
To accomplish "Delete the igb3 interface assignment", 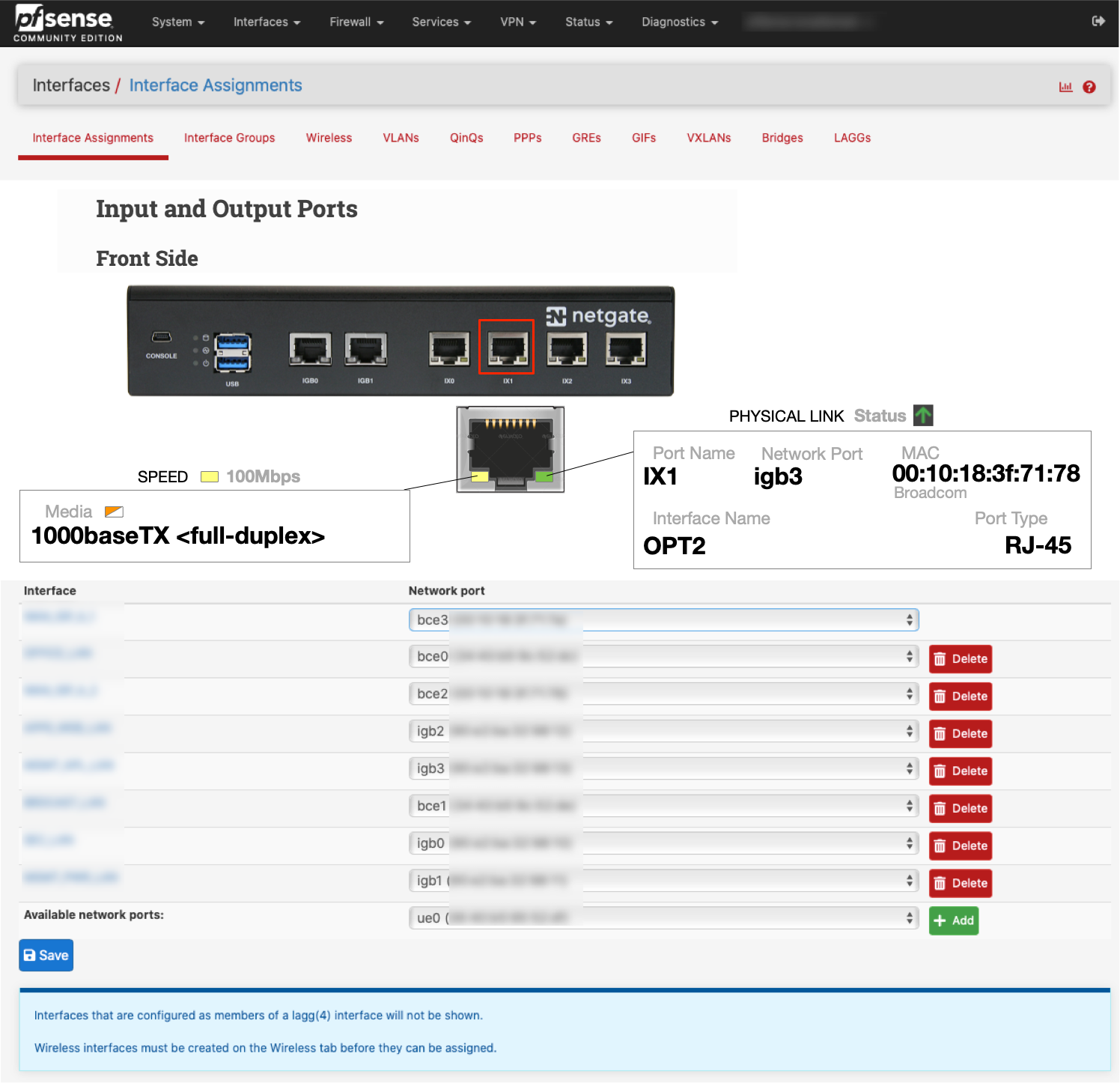I will [x=961, y=771].
